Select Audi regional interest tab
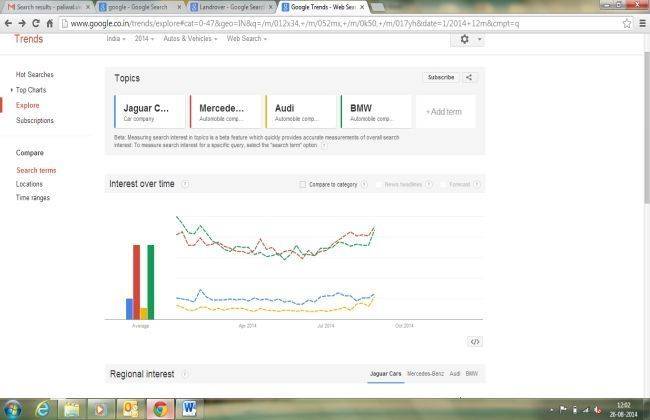The width and height of the screenshot is (650, 420). (x=455, y=374)
